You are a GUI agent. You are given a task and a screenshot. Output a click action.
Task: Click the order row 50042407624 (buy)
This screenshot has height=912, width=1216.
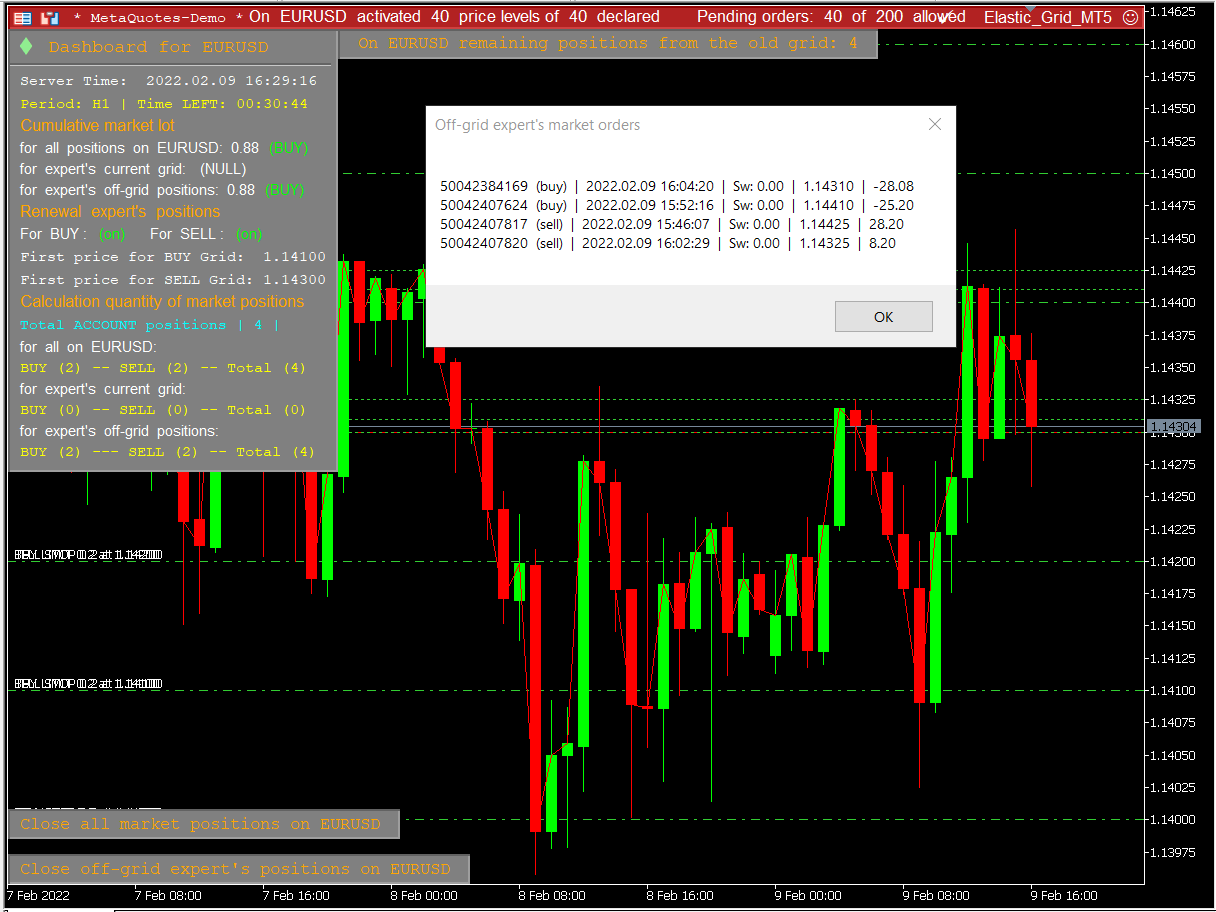pos(677,205)
